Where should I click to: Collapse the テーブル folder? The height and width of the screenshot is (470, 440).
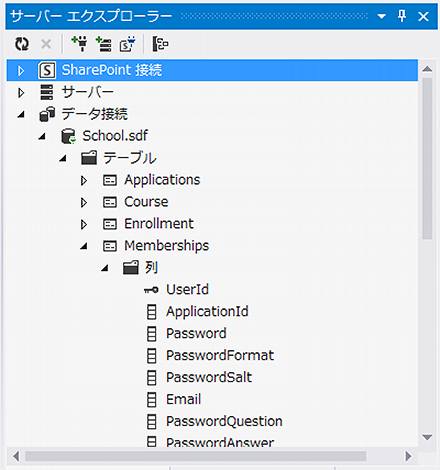coord(63,159)
